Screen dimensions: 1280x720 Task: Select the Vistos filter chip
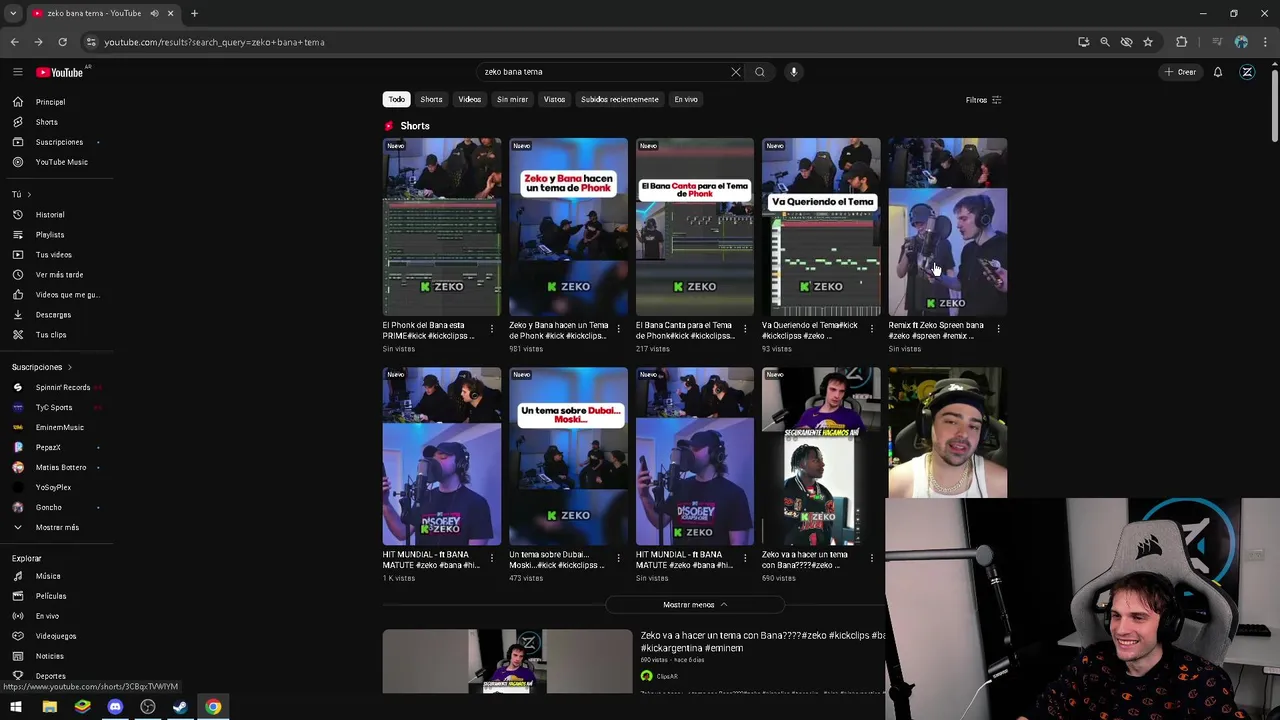[554, 99]
